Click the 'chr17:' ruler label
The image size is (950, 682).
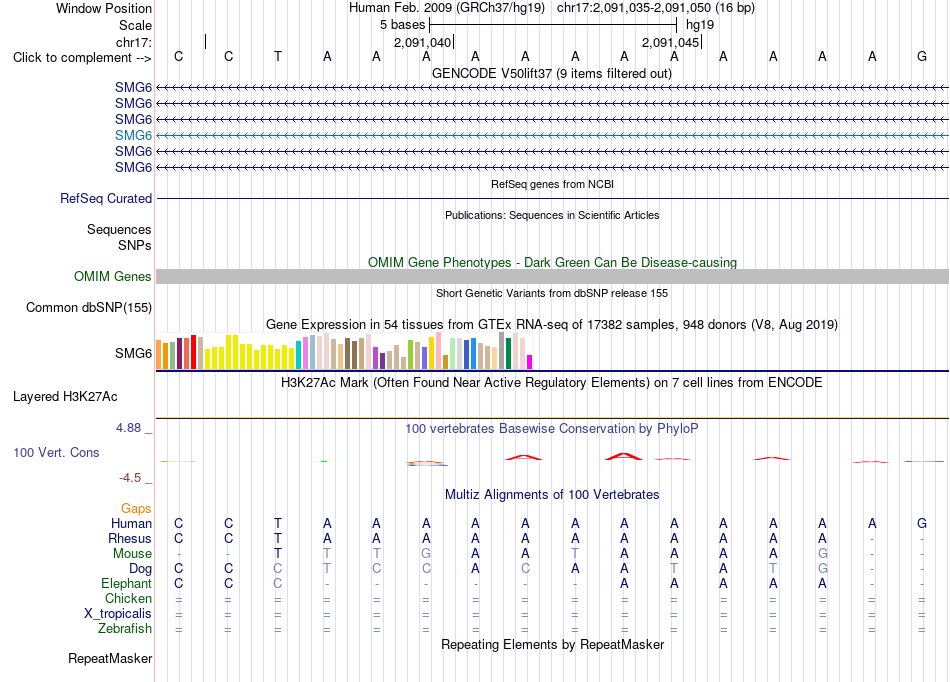tap(134, 42)
